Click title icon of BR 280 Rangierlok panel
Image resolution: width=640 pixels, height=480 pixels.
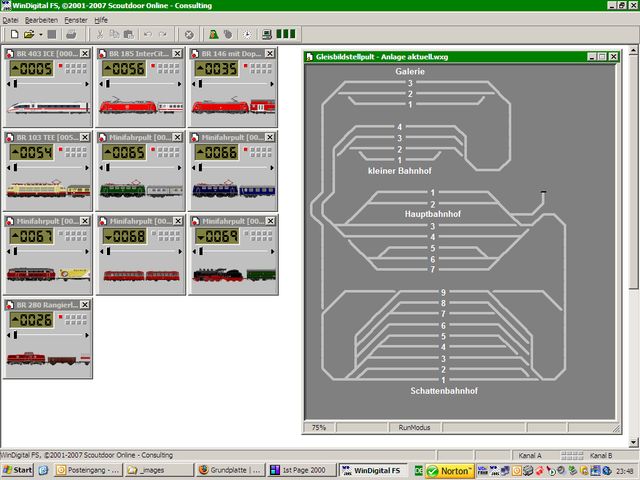10,305
